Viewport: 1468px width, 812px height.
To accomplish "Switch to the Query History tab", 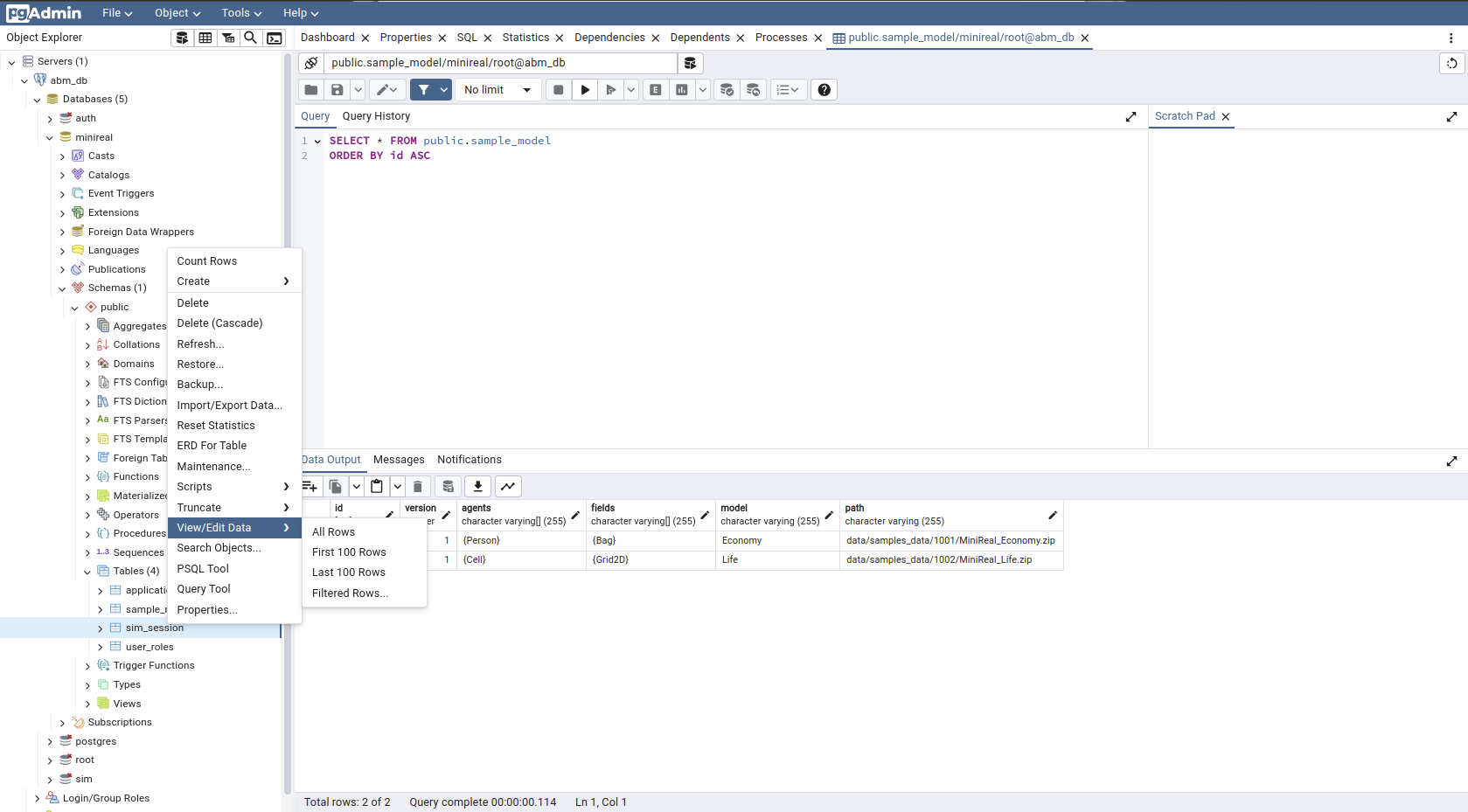I will pyautogui.click(x=376, y=116).
